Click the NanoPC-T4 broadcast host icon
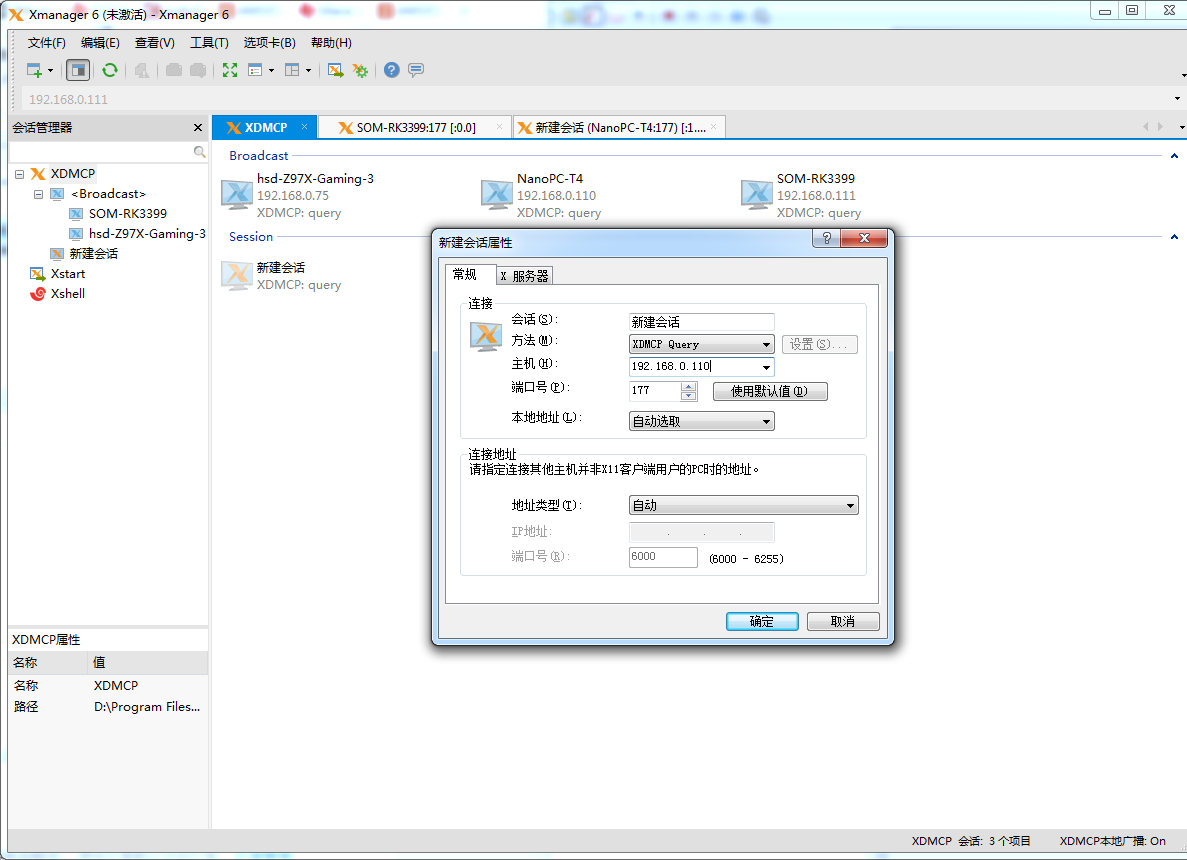The width and height of the screenshot is (1187, 860). pyautogui.click(x=496, y=194)
